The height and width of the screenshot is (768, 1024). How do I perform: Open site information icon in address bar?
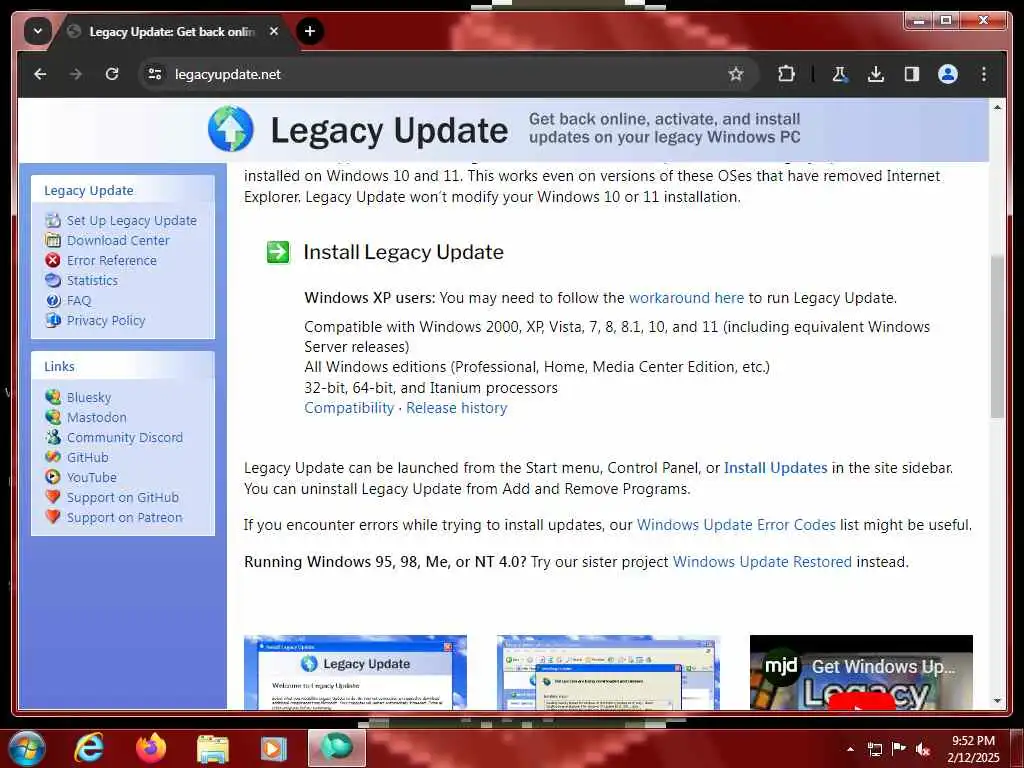(x=155, y=74)
